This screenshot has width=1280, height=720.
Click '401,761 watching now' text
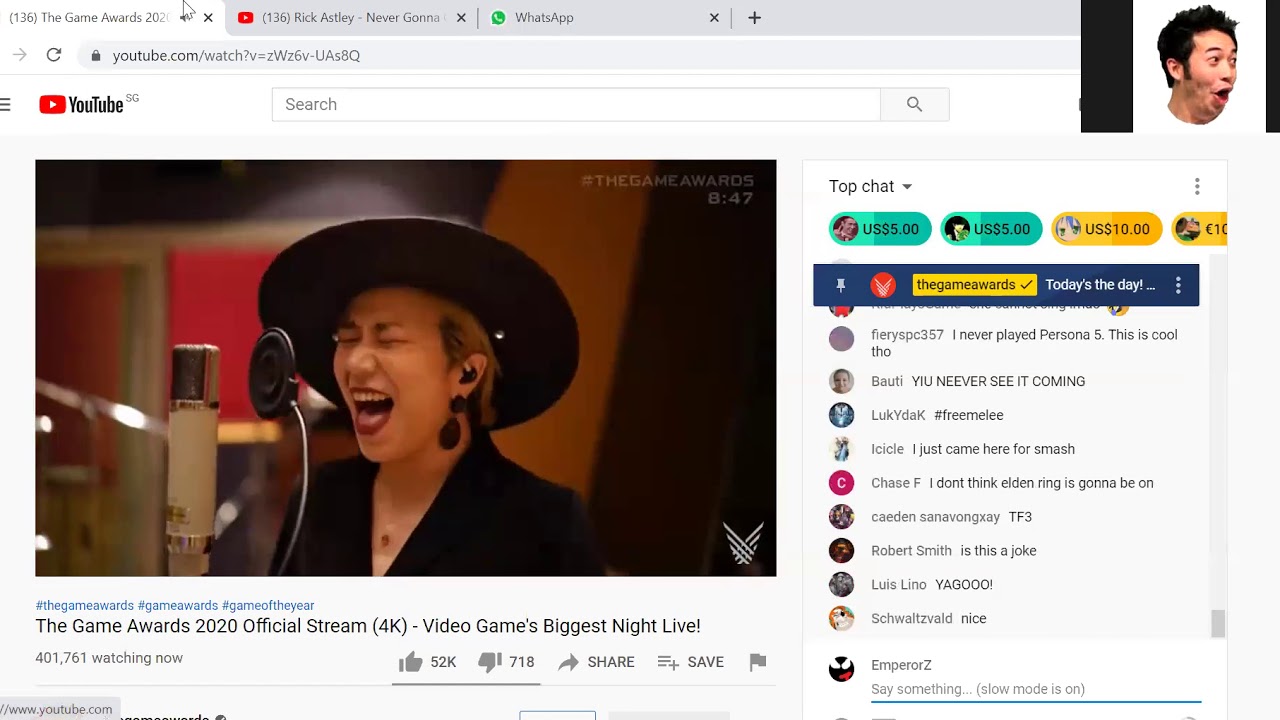tap(109, 658)
